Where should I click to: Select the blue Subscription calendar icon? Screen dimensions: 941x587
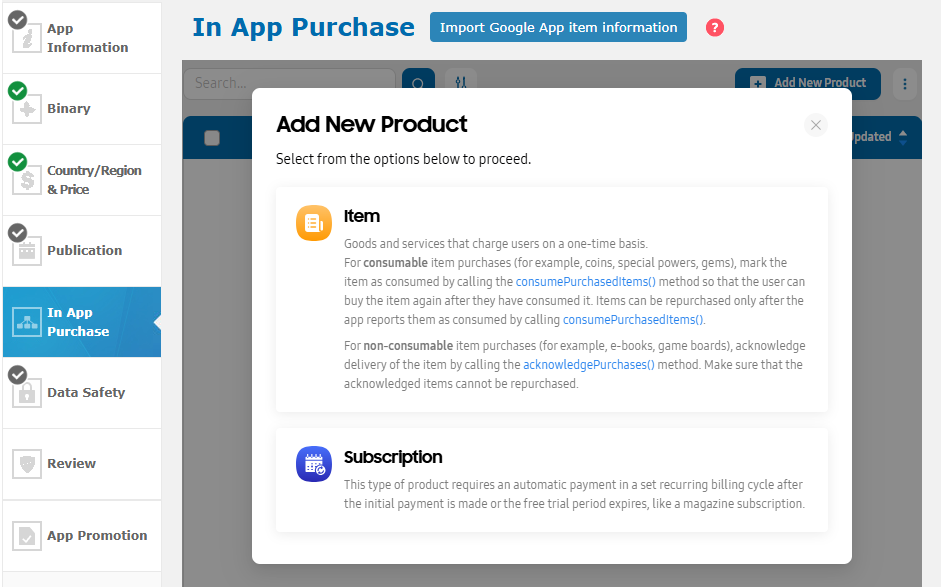(x=313, y=464)
